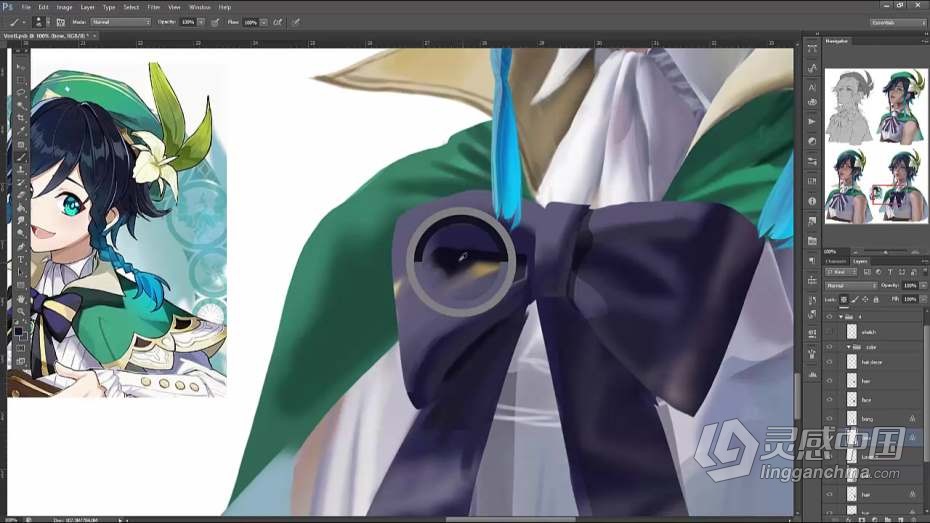Open the View menu
This screenshot has width=930, height=523.
[x=174, y=7]
